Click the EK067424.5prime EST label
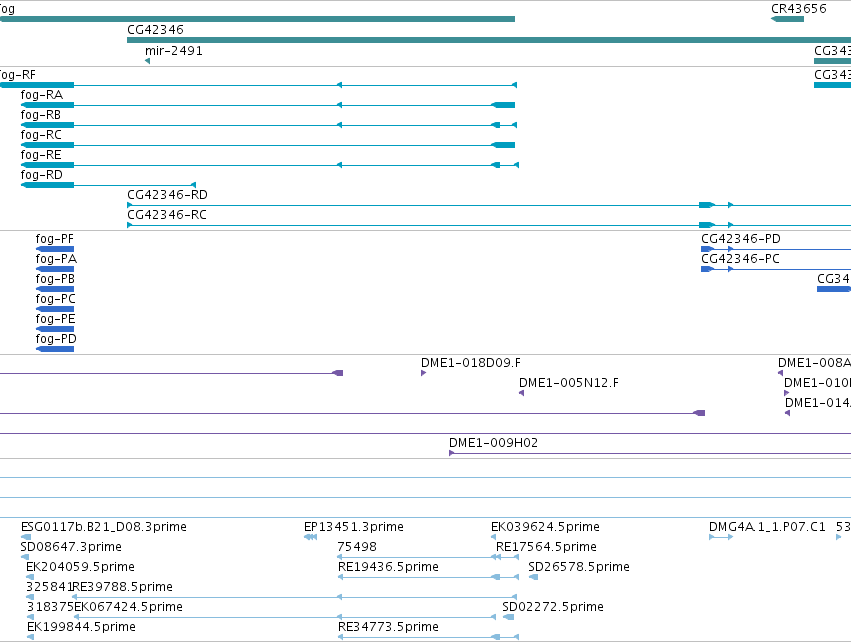The width and height of the screenshot is (851, 642). coord(128,607)
